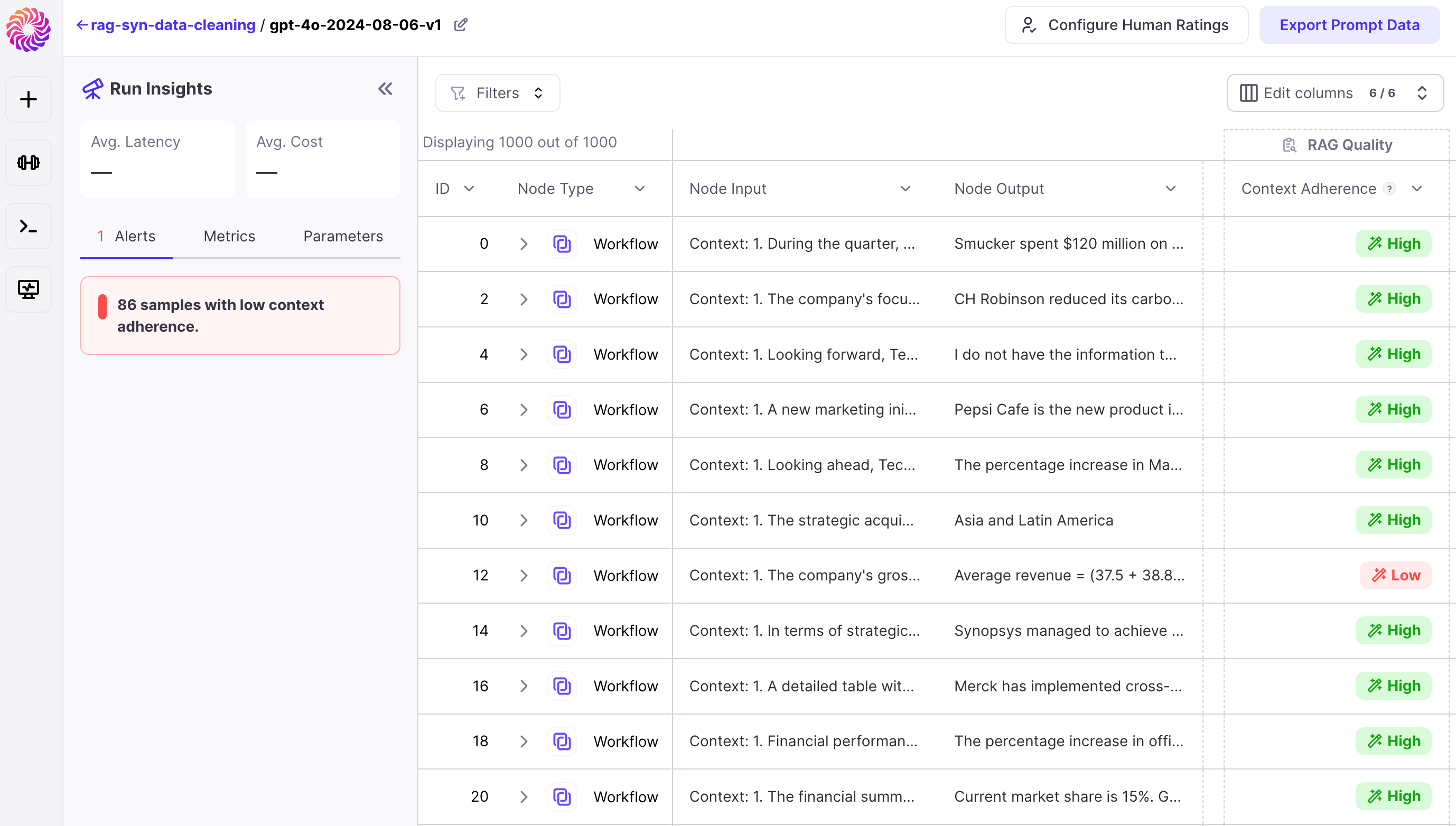Viewport: 1456px width, 826px height.
Task: Click the workflow icon in row 12
Action: 562,576
